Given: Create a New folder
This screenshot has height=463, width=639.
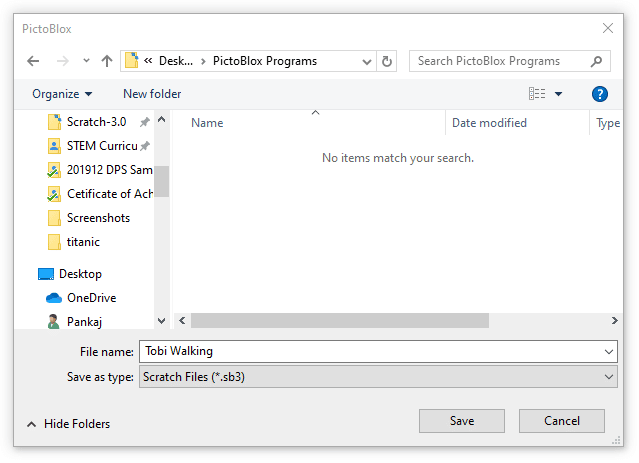Looking at the screenshot, I should pyautogui.click(x=152, y=94).
